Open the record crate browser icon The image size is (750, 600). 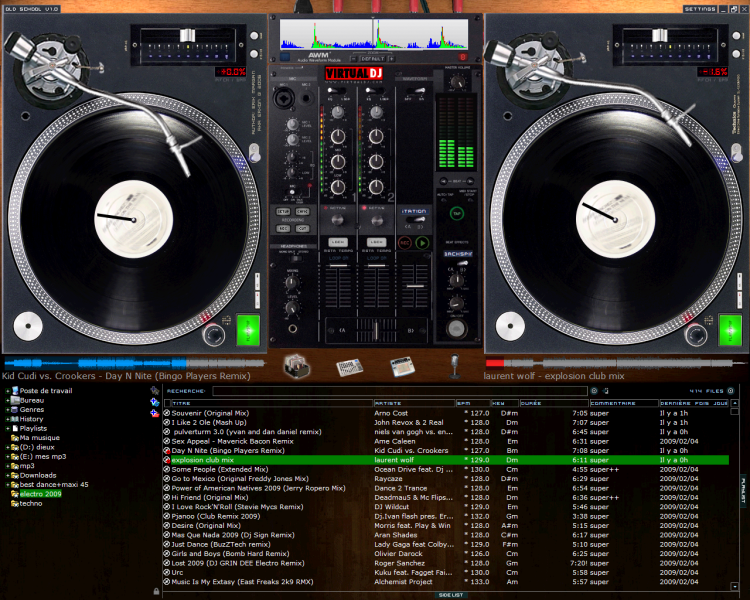(297, 366)
